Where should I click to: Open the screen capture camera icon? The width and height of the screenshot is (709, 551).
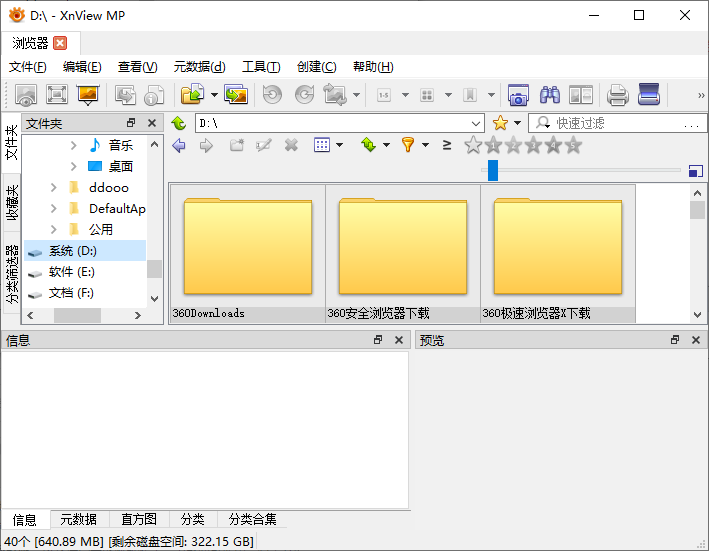[518, 95]
